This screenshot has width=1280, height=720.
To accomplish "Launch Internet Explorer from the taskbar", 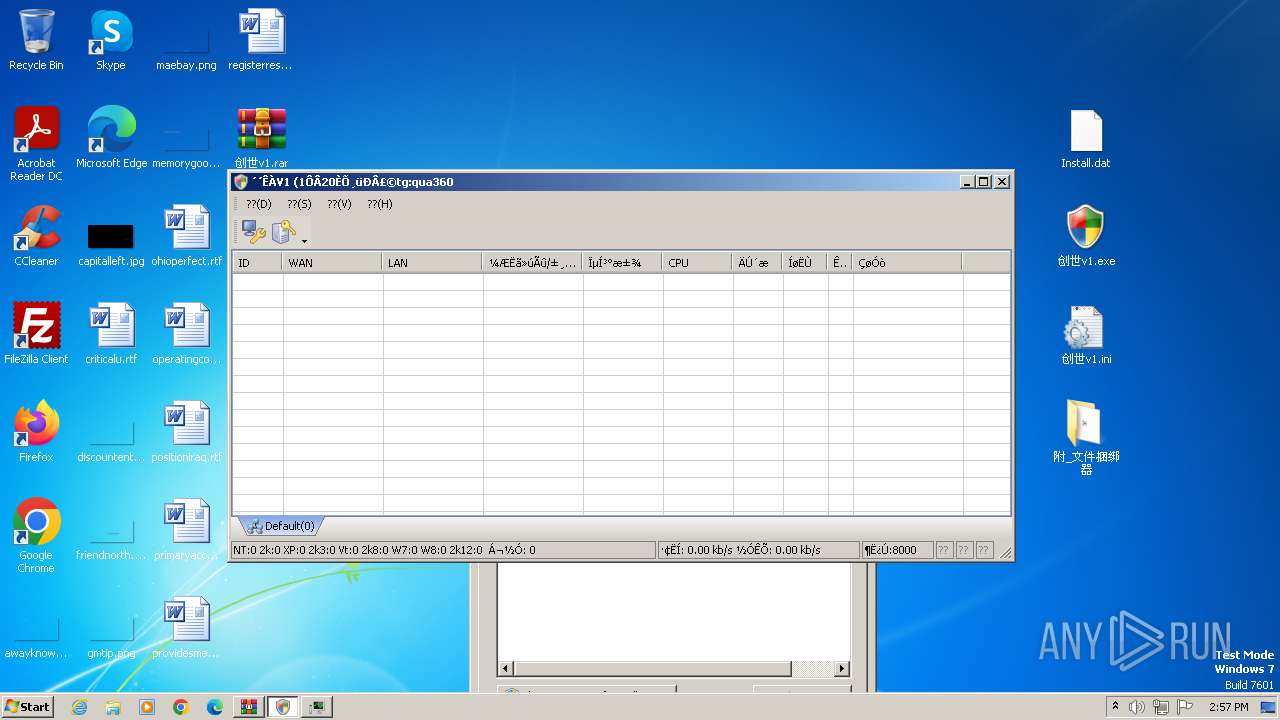I will click(80, 707).
